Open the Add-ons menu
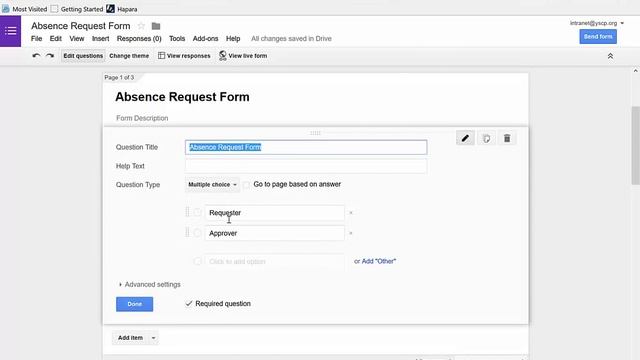This screenshot has width=640, height=360. (x=205, y=38)
